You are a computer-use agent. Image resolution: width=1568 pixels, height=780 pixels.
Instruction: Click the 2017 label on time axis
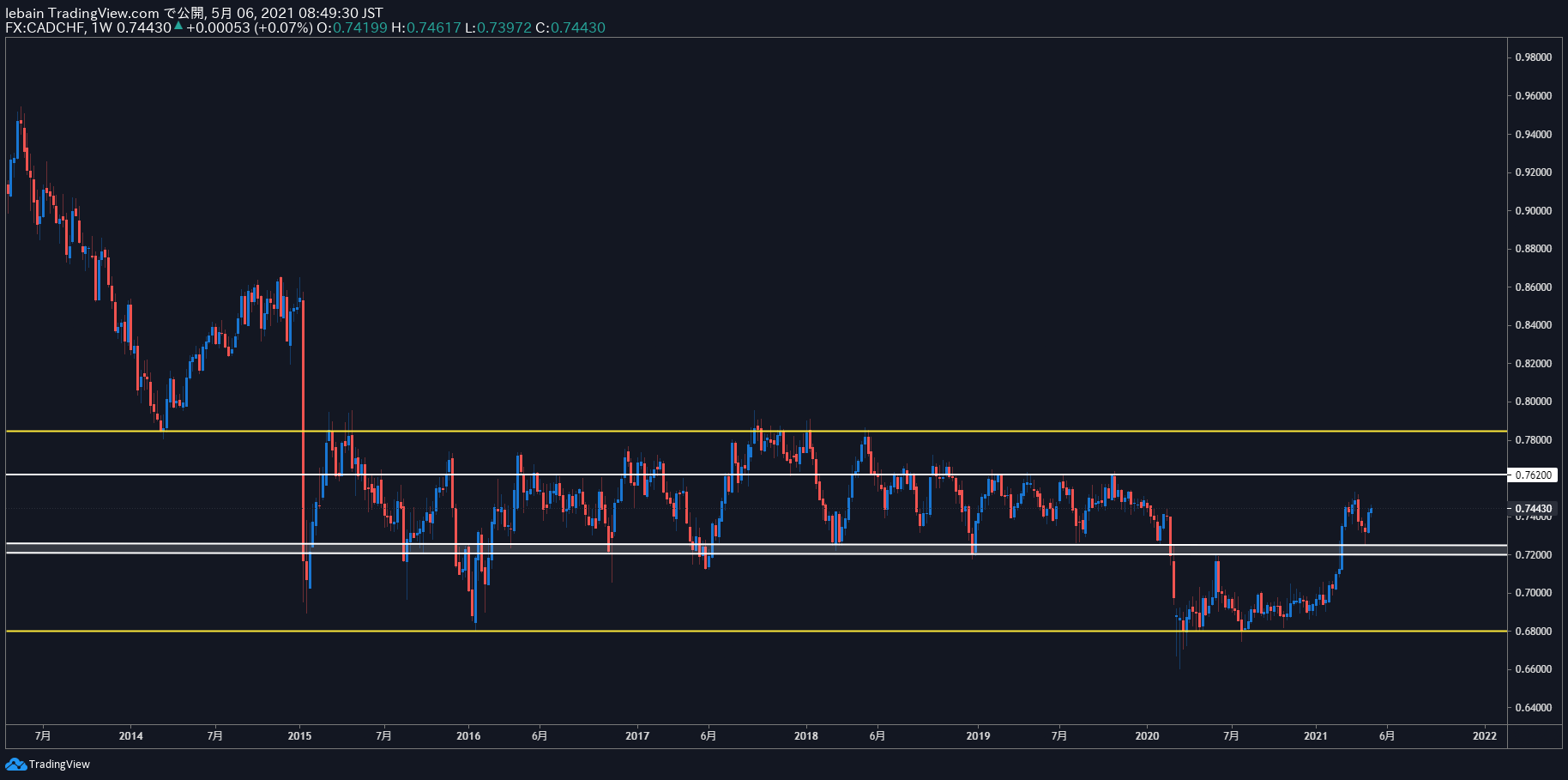coord(637,736)
